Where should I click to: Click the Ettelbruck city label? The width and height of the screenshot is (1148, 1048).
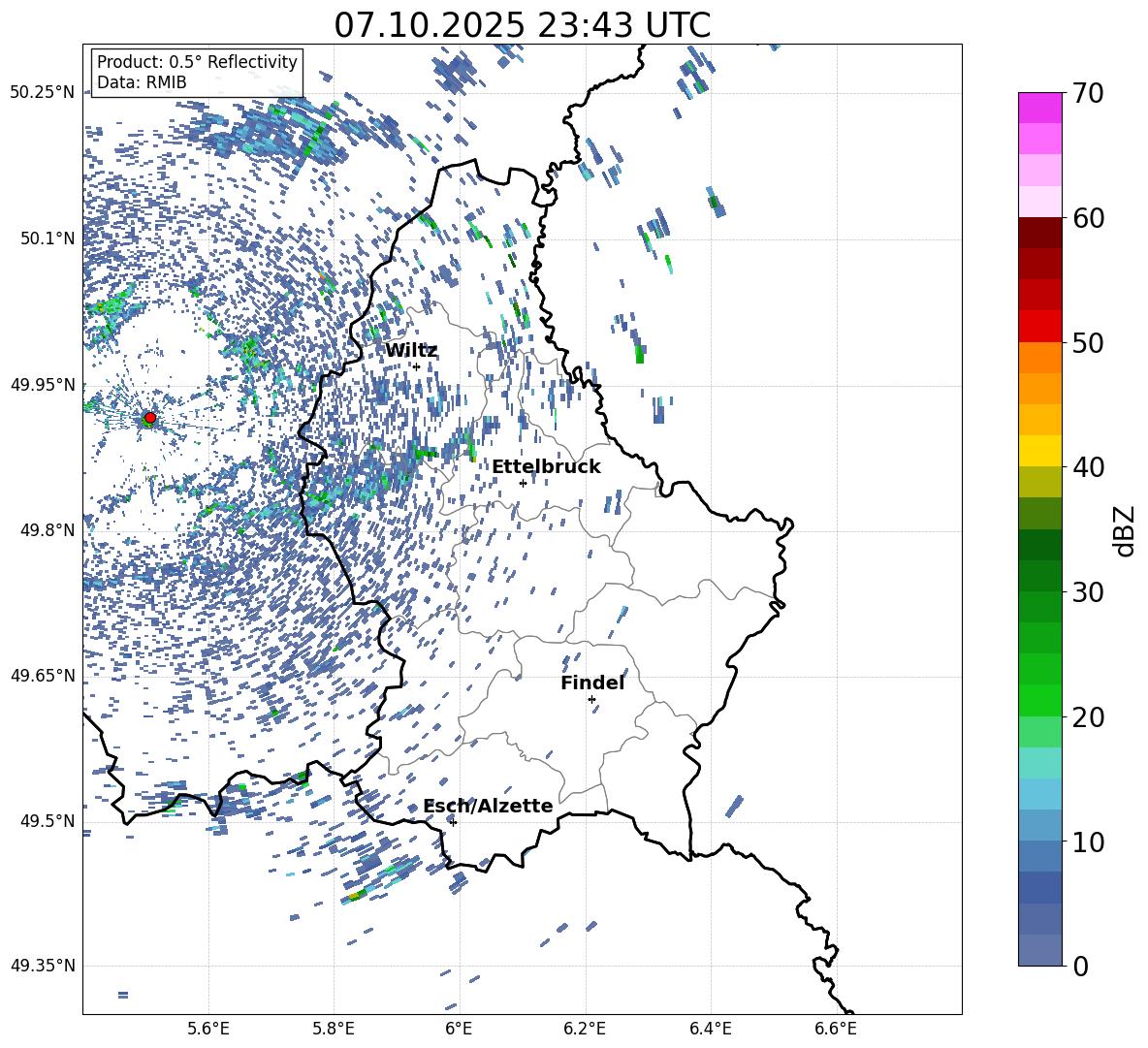click(546, 467)
